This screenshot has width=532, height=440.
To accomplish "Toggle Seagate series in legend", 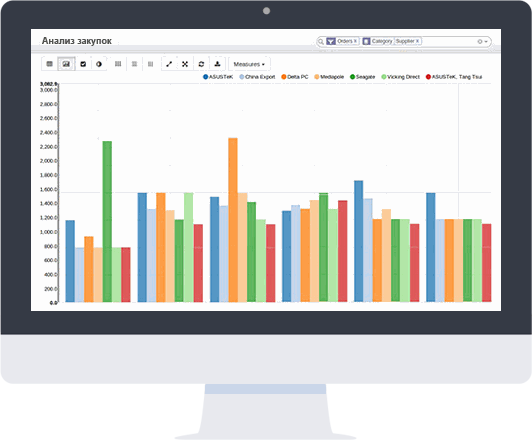I will (362, 77).
